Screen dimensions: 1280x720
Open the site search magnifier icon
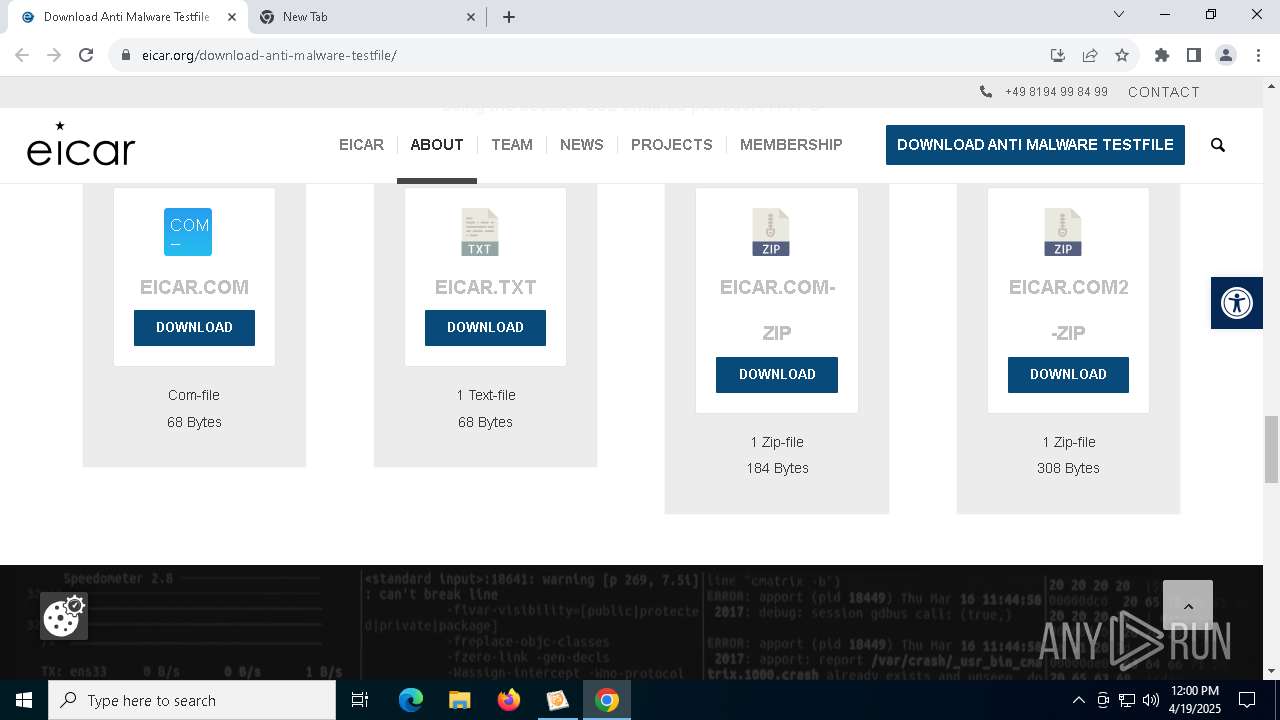(x=1218, y=145)
